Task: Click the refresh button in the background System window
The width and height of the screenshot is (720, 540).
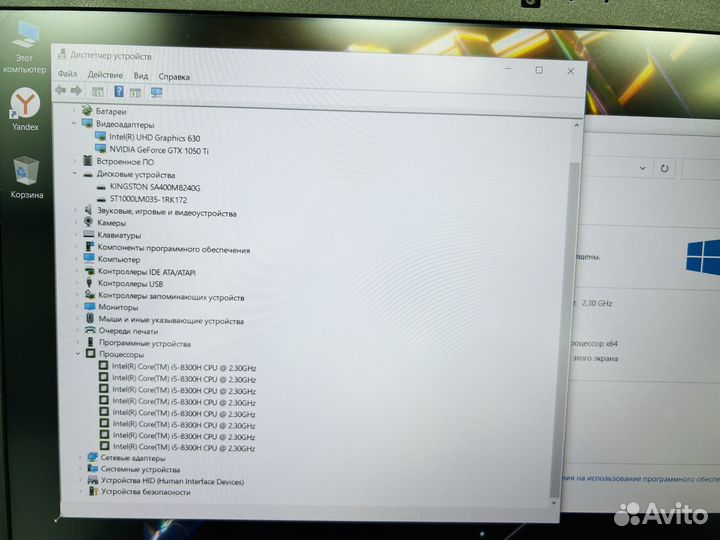Action: point(664,168)
